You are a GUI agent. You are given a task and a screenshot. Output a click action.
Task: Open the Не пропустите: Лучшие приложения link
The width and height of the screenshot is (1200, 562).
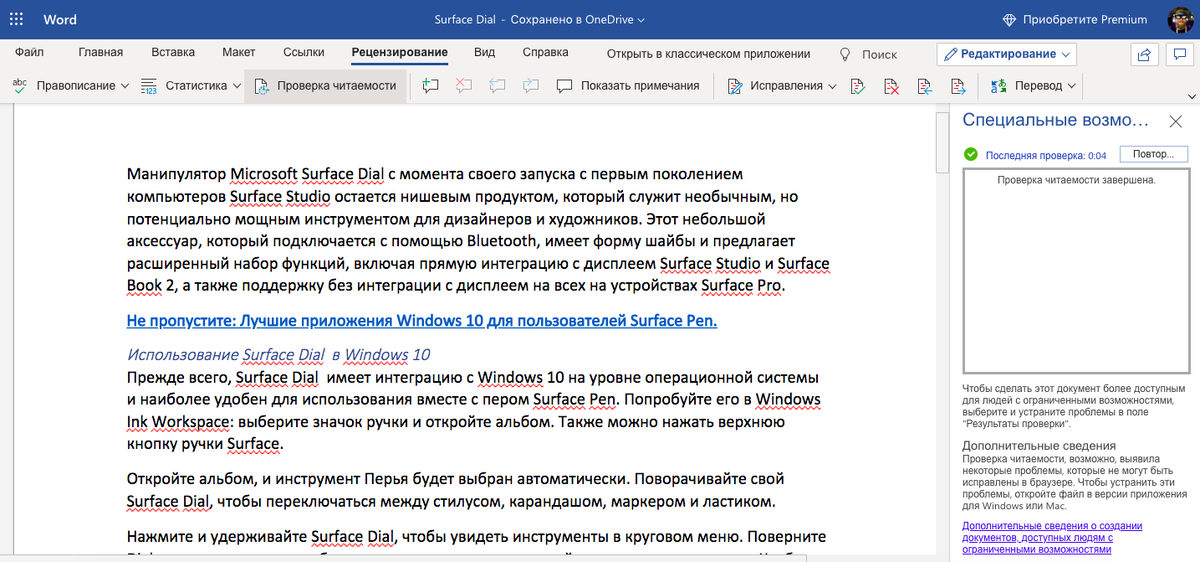tap(422, 321)
